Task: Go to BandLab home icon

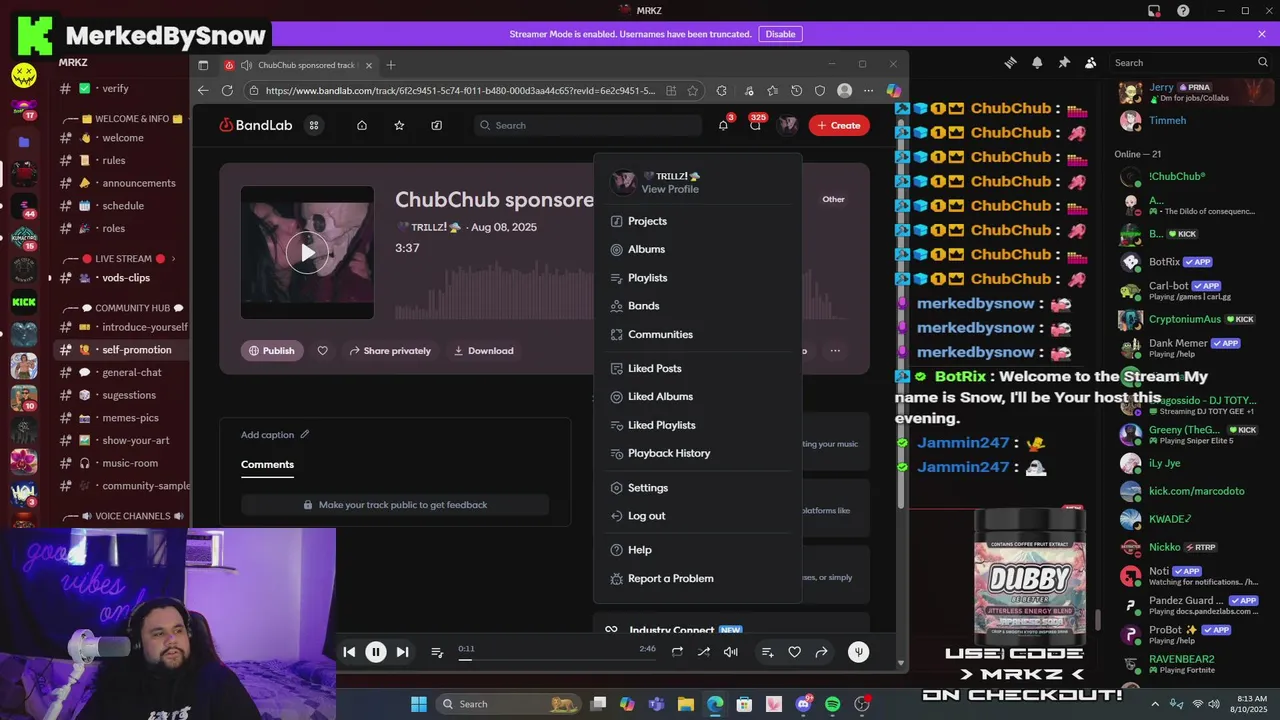Action: pos(362,125)
